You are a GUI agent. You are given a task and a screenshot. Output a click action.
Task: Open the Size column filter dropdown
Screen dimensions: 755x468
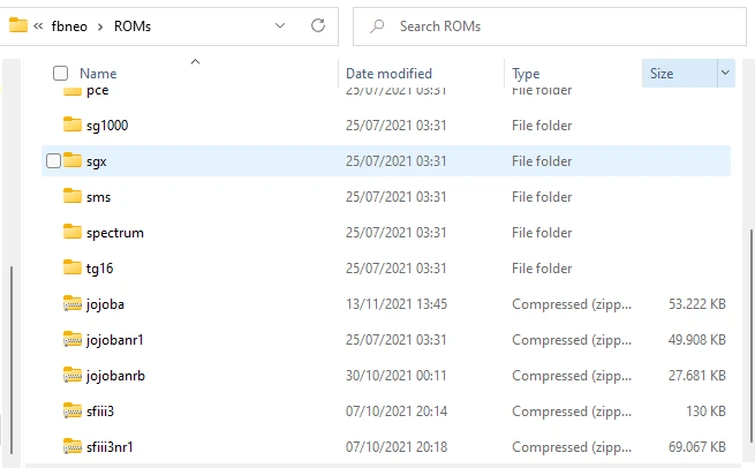click(x=725, y=73)
